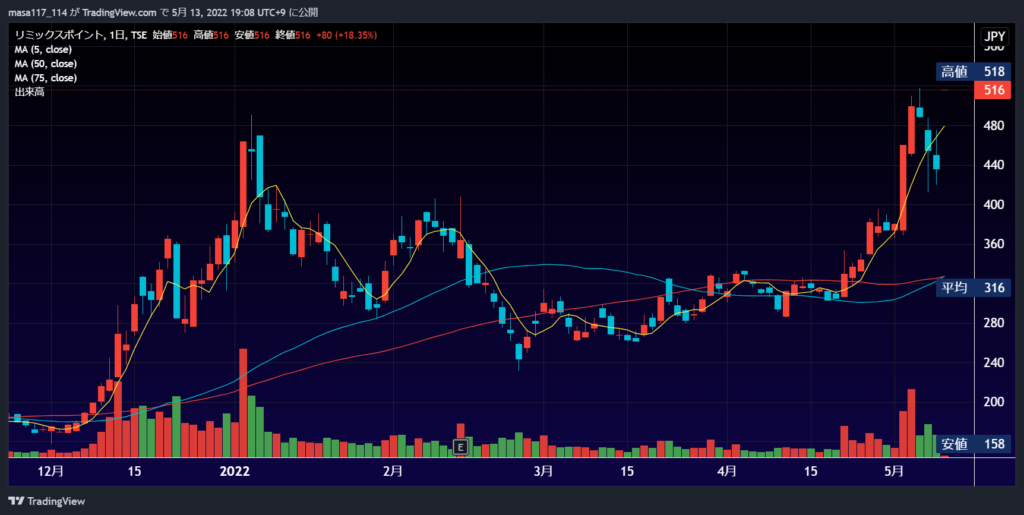Screen dimensions: 1024x515
Task: Click the 2022 label on the time axis
Action: pos(234,471)
